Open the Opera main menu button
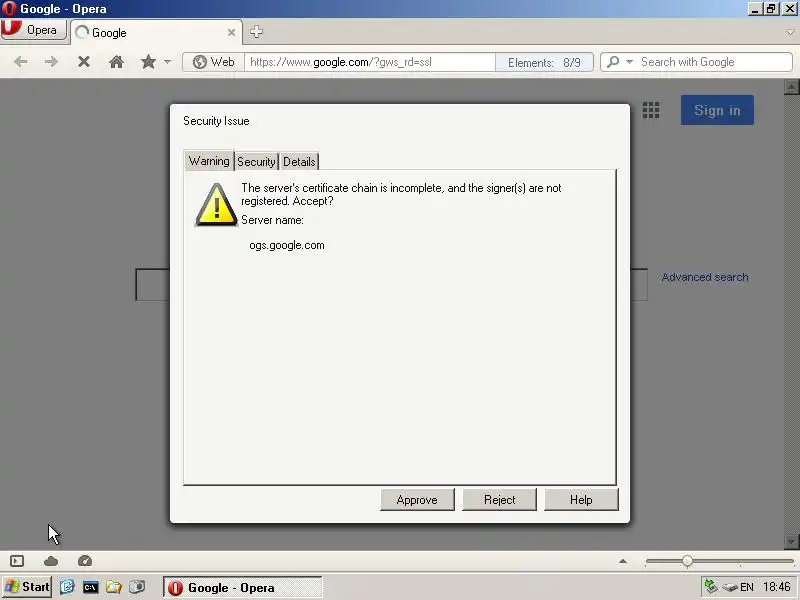 click(34, 30)
